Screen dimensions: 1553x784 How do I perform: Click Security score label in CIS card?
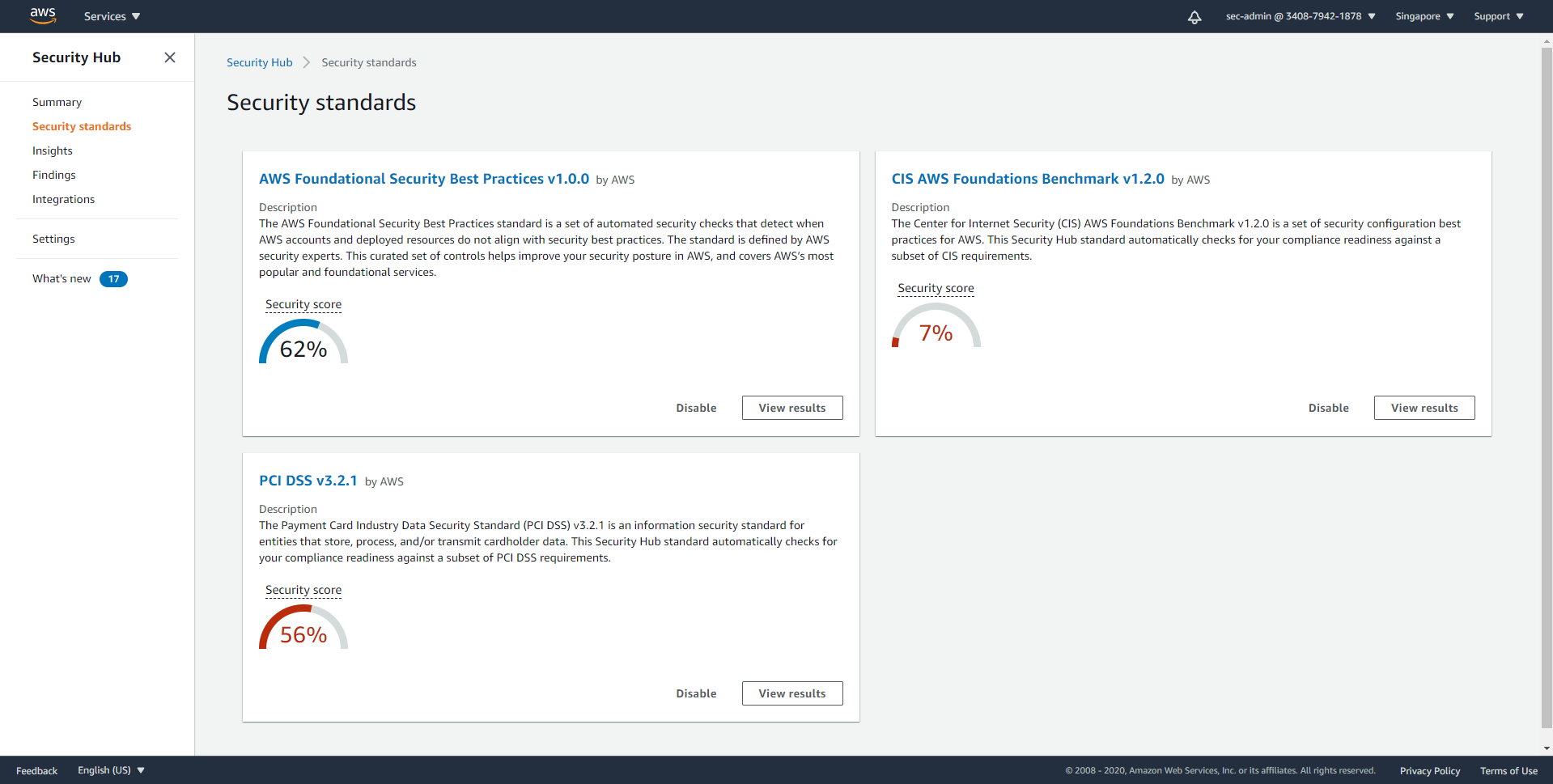tap(936, 288)
